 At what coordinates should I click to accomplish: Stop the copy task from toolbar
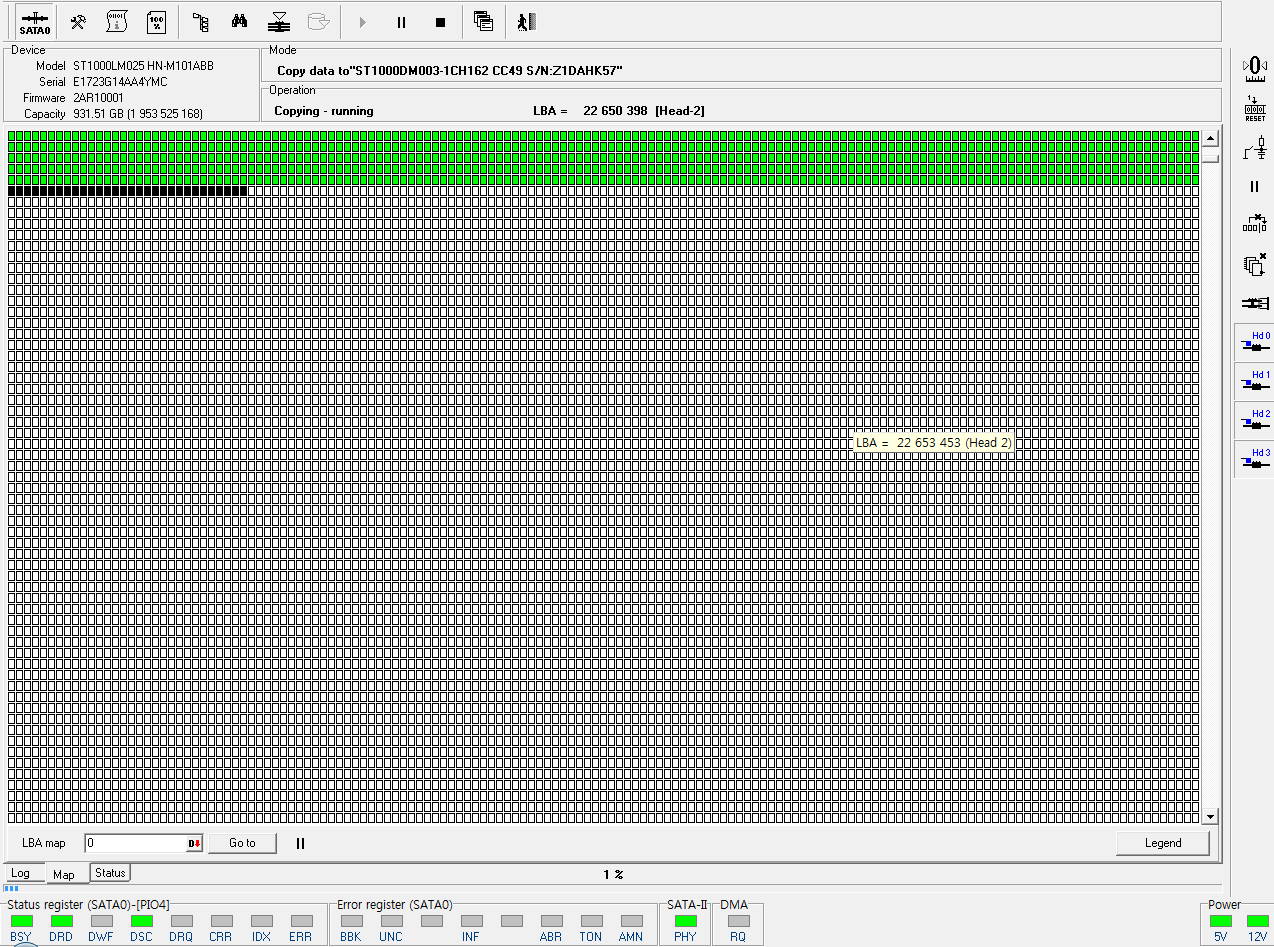coord(441,22)
